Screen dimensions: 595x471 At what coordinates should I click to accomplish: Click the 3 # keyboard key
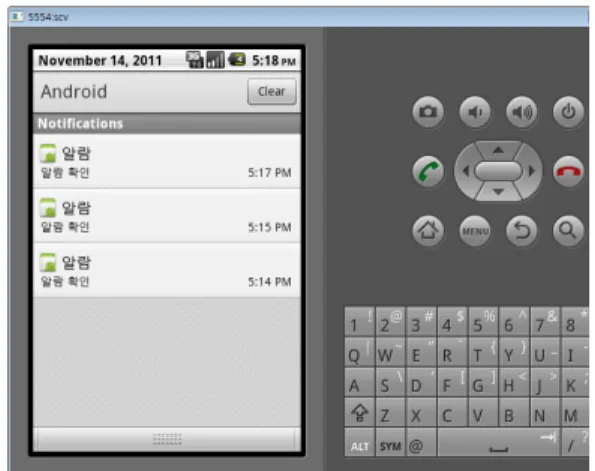point(422,322)
